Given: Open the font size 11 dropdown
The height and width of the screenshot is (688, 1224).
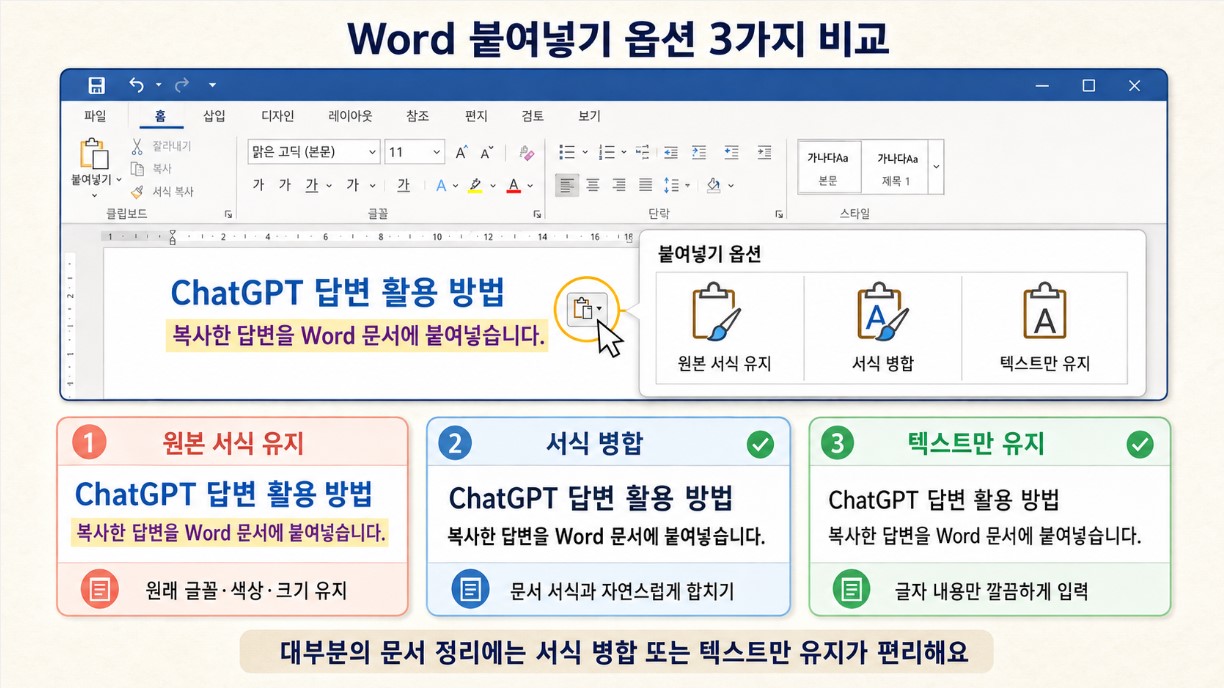Looking at the screenshot, I should [436, 152].
